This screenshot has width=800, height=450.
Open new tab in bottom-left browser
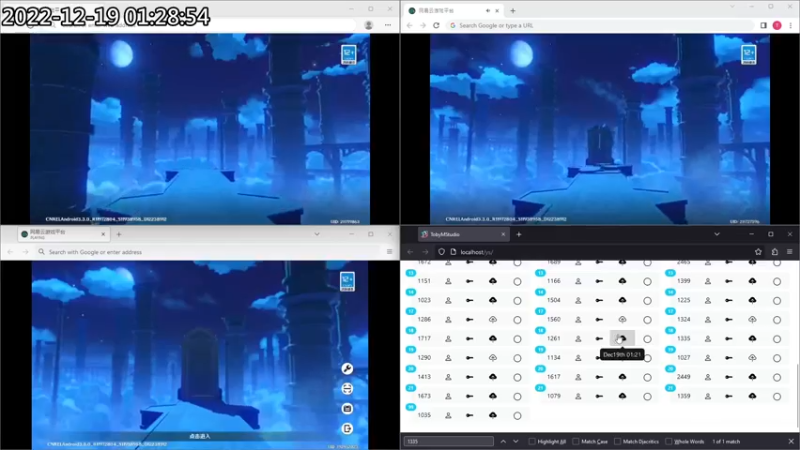pyautogui.click(x=119, y=234)
